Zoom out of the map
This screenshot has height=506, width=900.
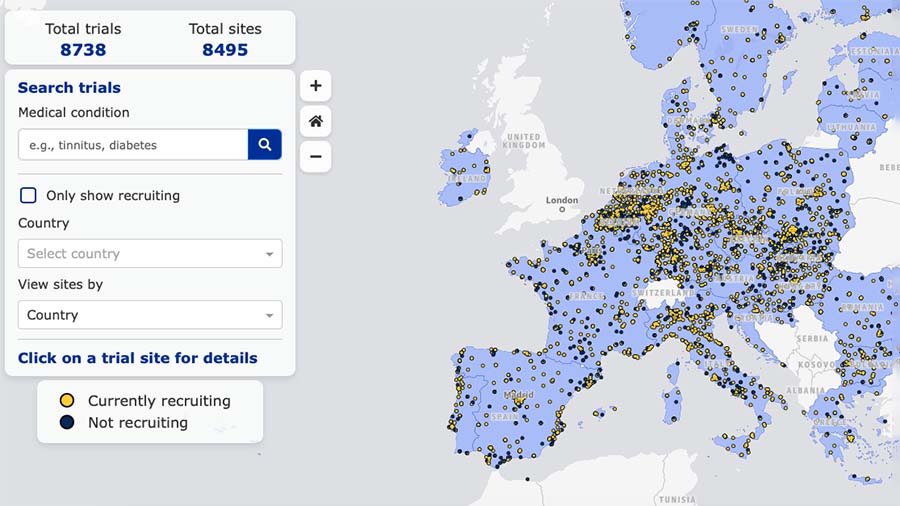(315, 156)
